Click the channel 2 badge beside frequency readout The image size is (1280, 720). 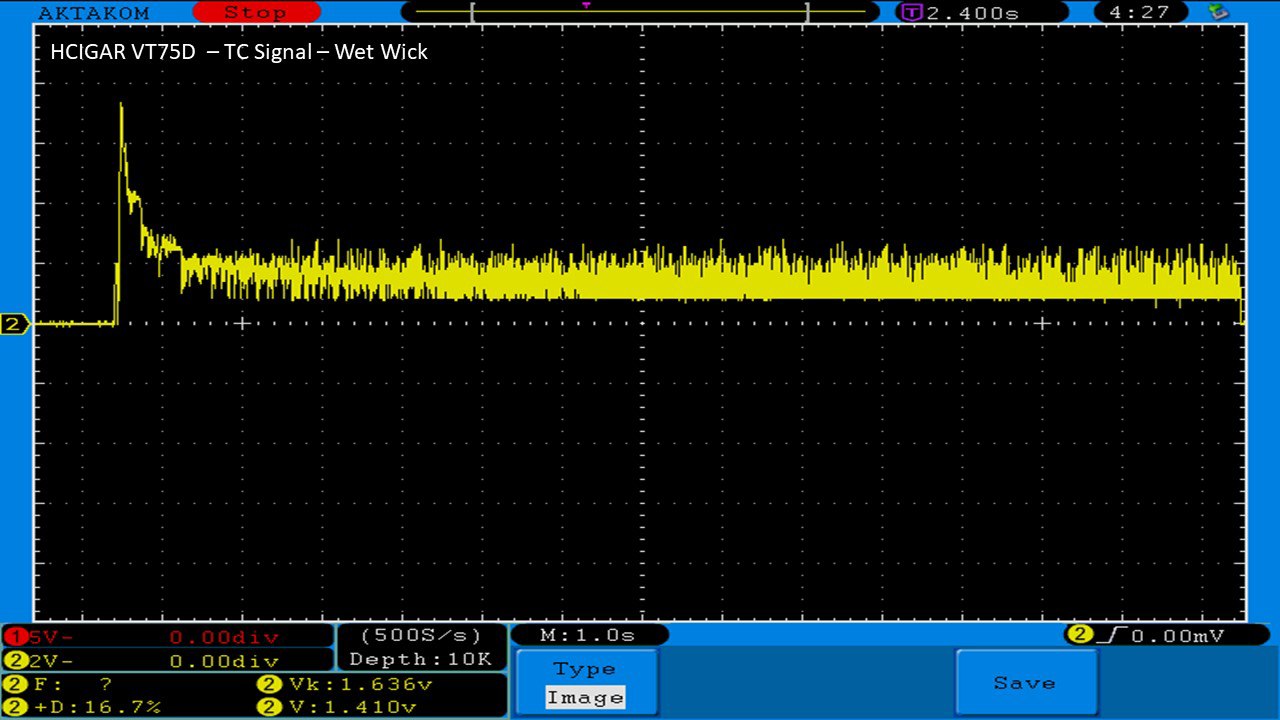pyautogui.click(x=16, y=685)
